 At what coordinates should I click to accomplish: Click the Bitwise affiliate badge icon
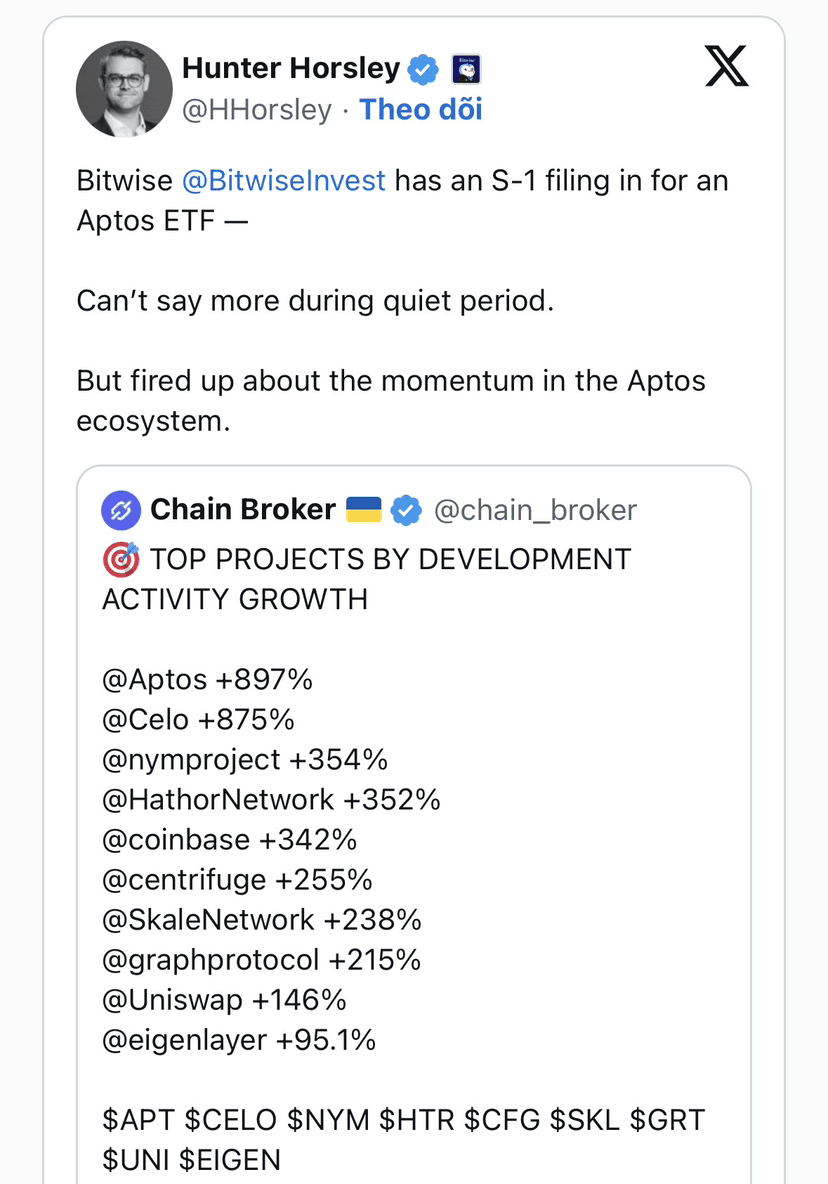(x=466, y=69)
